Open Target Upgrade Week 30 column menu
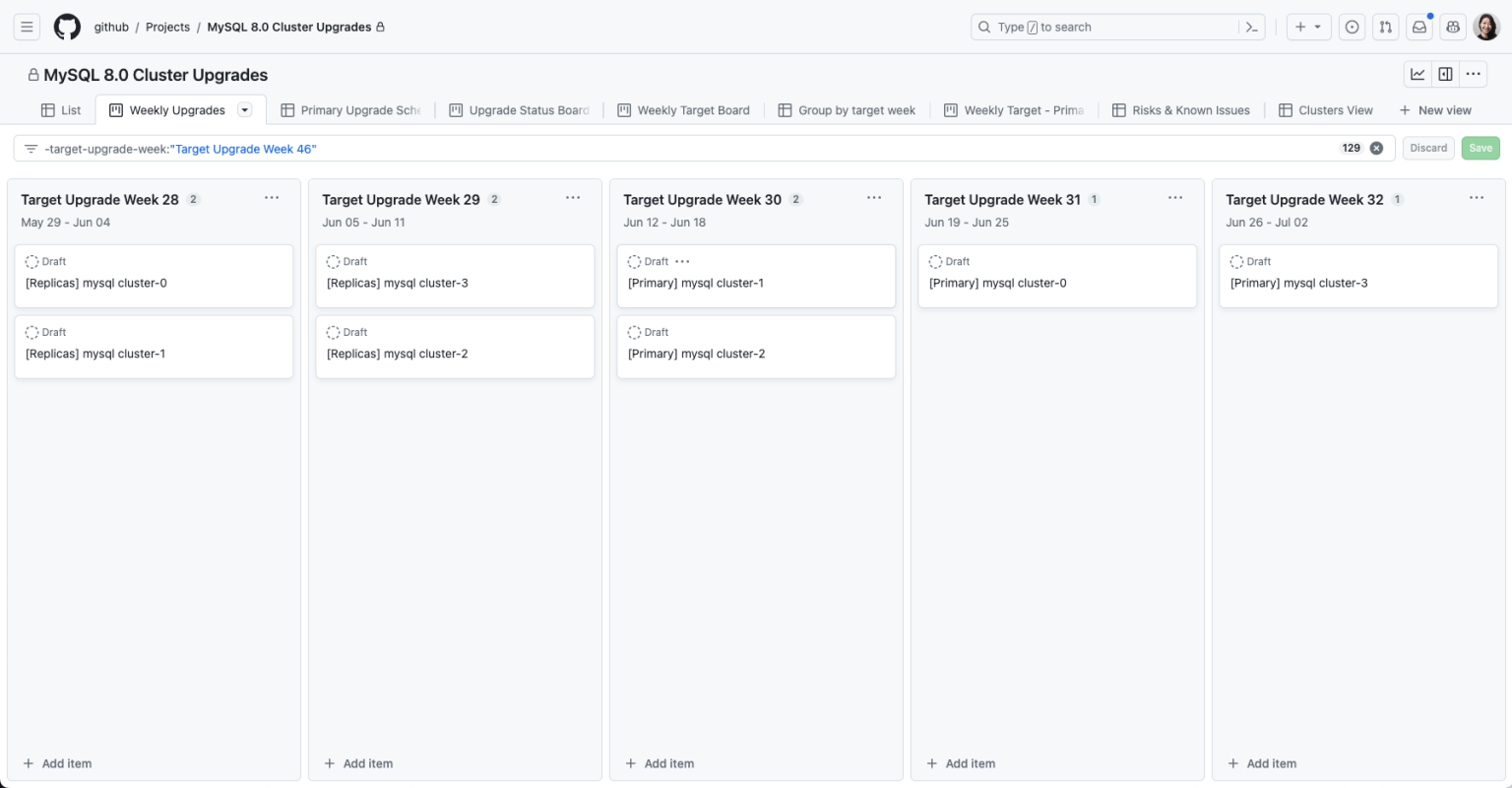Screen dimensions: 1512x788 point(874,198)
